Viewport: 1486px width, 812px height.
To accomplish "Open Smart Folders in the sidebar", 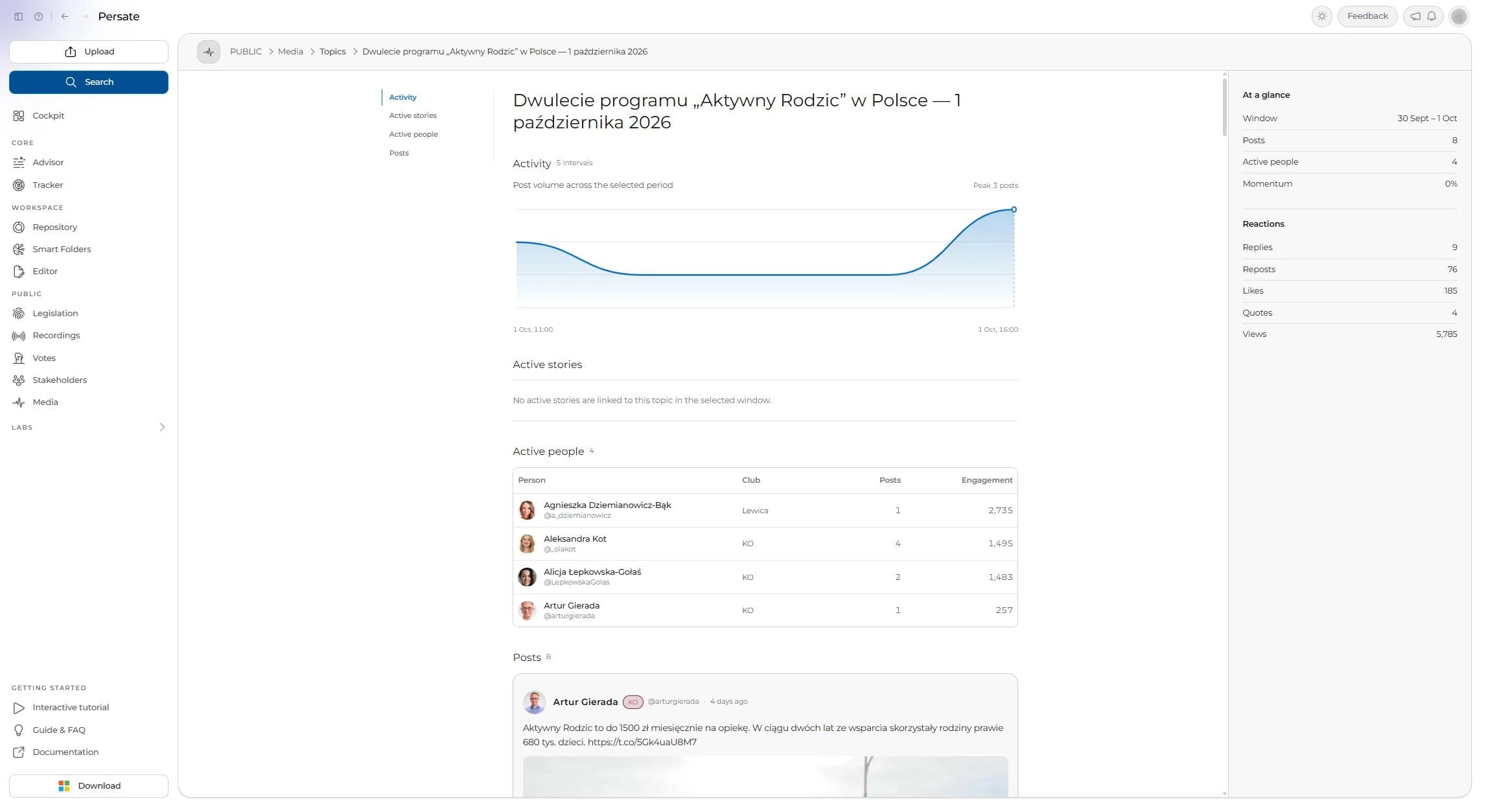I will pos(89,249).
